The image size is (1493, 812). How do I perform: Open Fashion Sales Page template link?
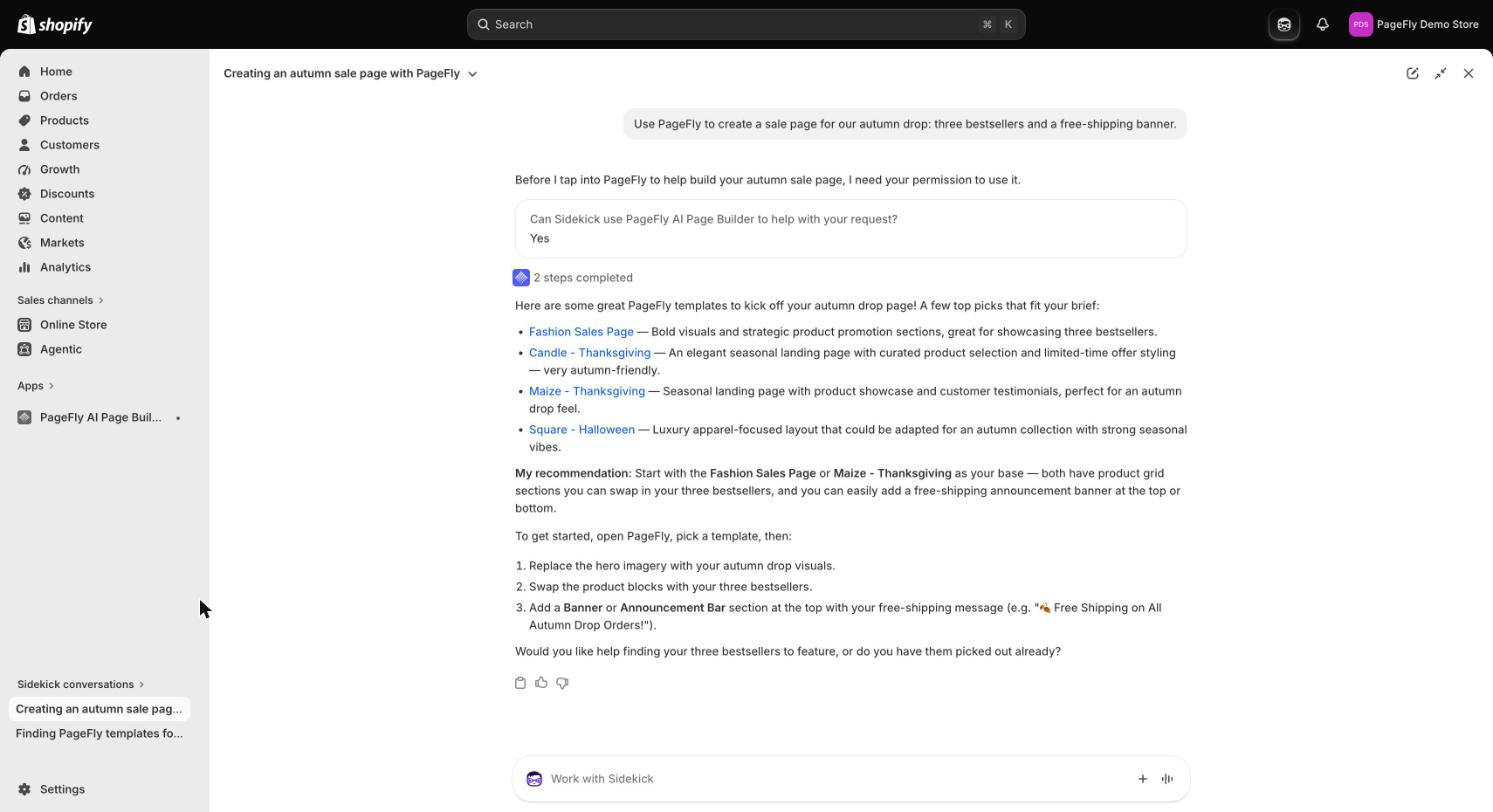[581, 332]
